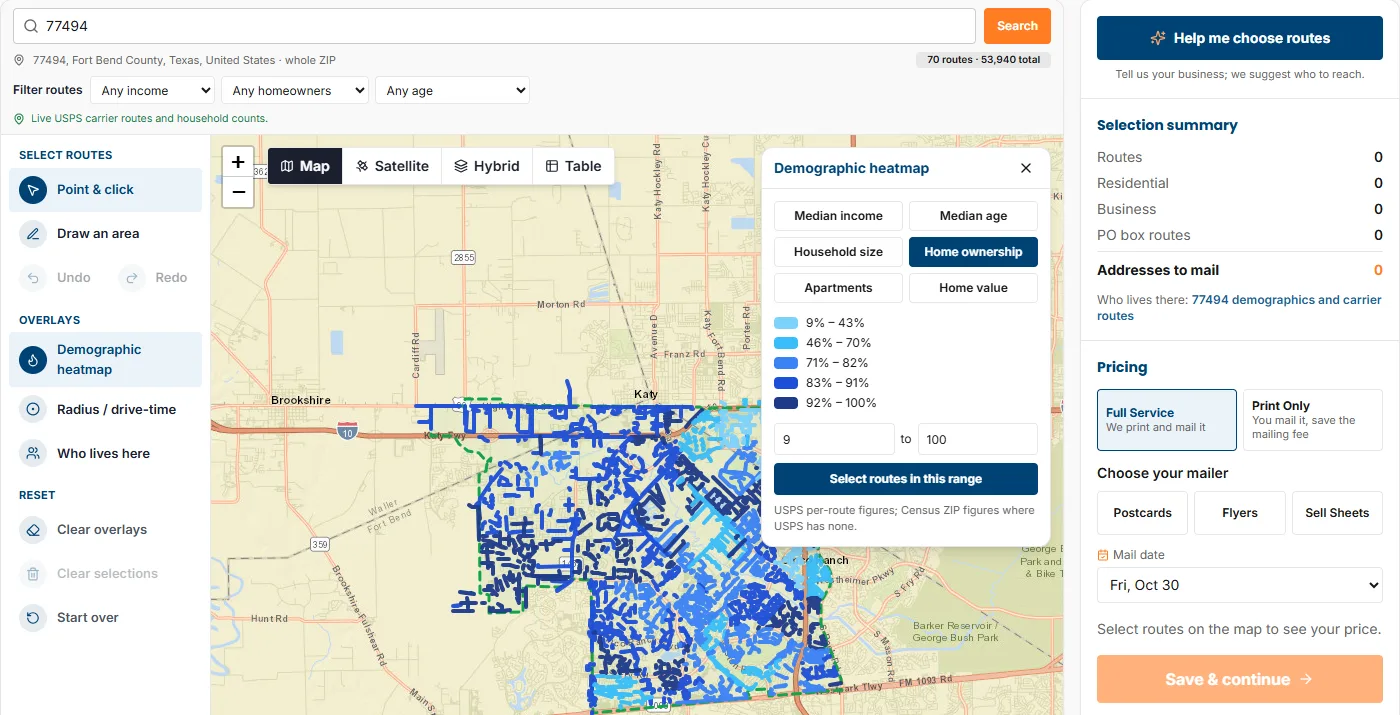Select the Home ownership heatmap

coord(973,252)
